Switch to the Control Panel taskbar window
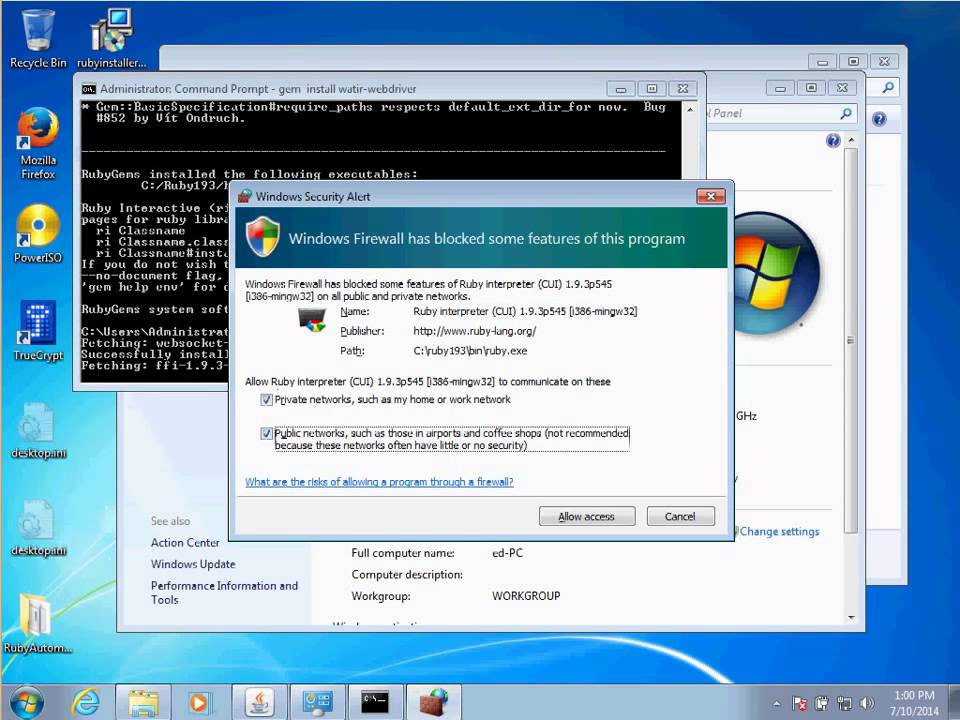 coord(317,702)
